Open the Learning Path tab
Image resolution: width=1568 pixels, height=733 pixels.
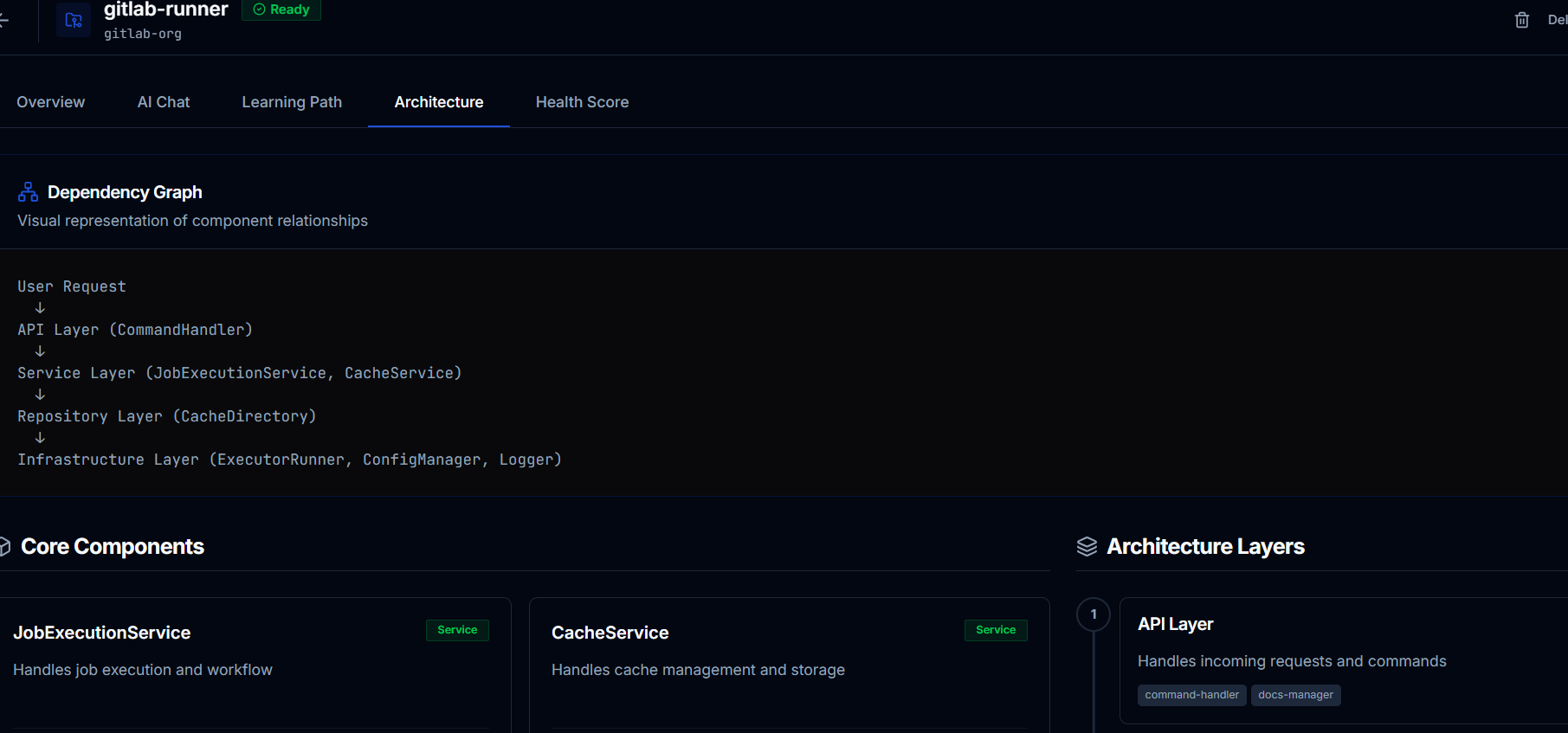tap(292, 102)
